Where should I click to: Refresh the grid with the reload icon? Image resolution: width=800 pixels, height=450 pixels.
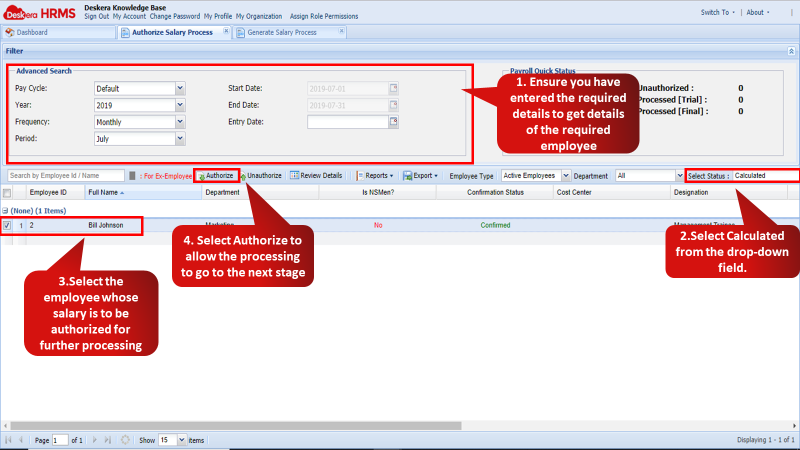coord(125,439)
